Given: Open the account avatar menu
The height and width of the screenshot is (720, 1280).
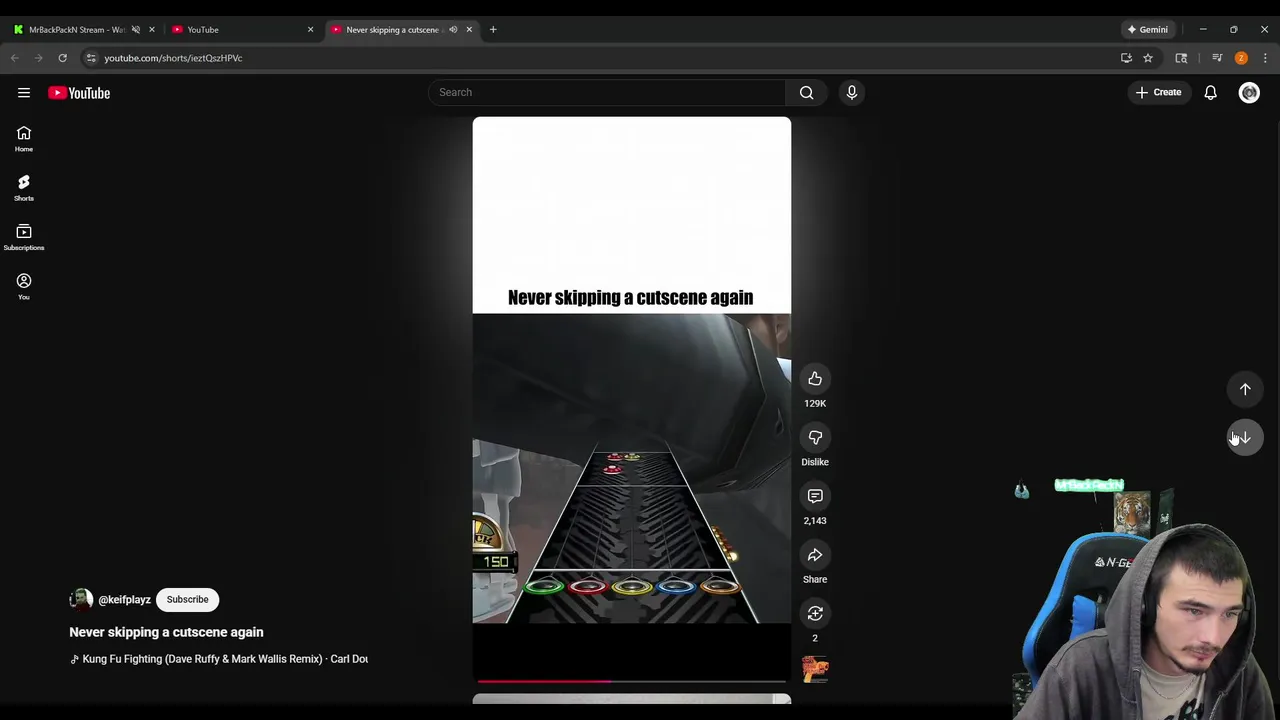Looking at the screenshot, I should 1249,92.
